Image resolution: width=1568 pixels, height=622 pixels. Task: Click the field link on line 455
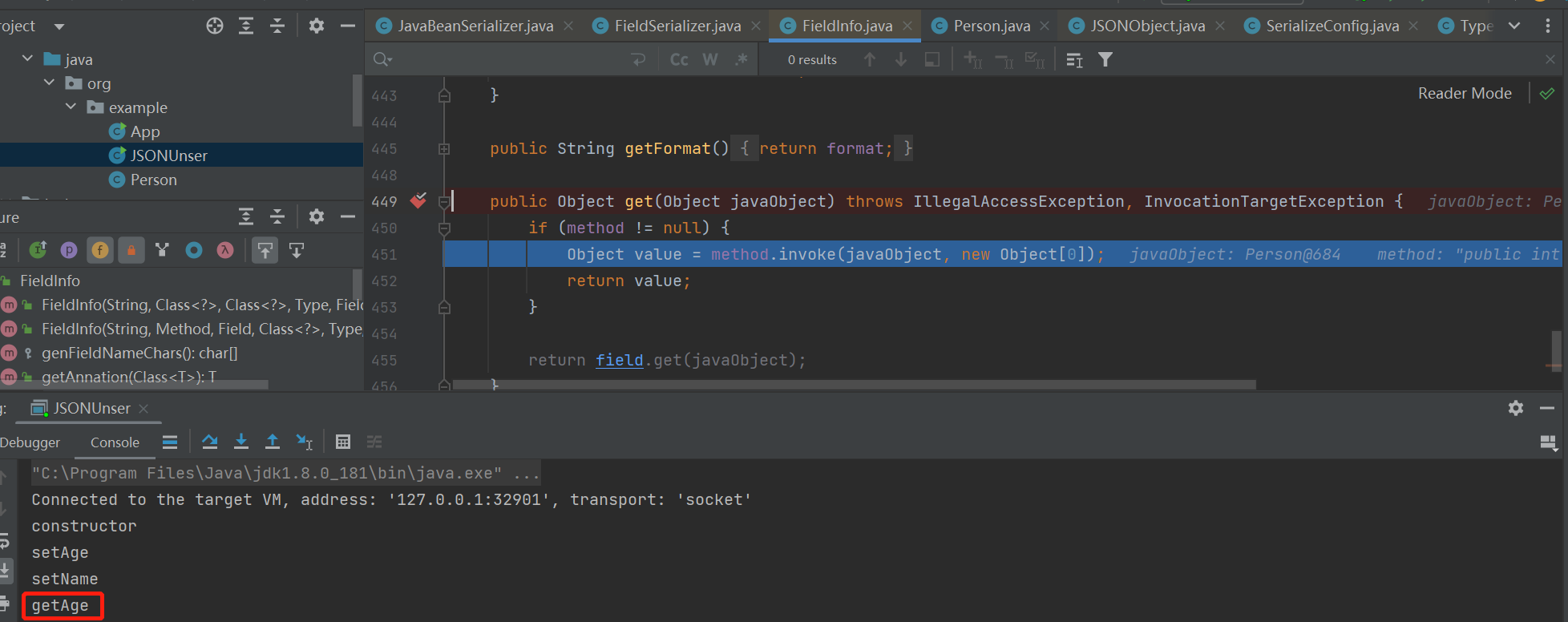coord(619,360)
